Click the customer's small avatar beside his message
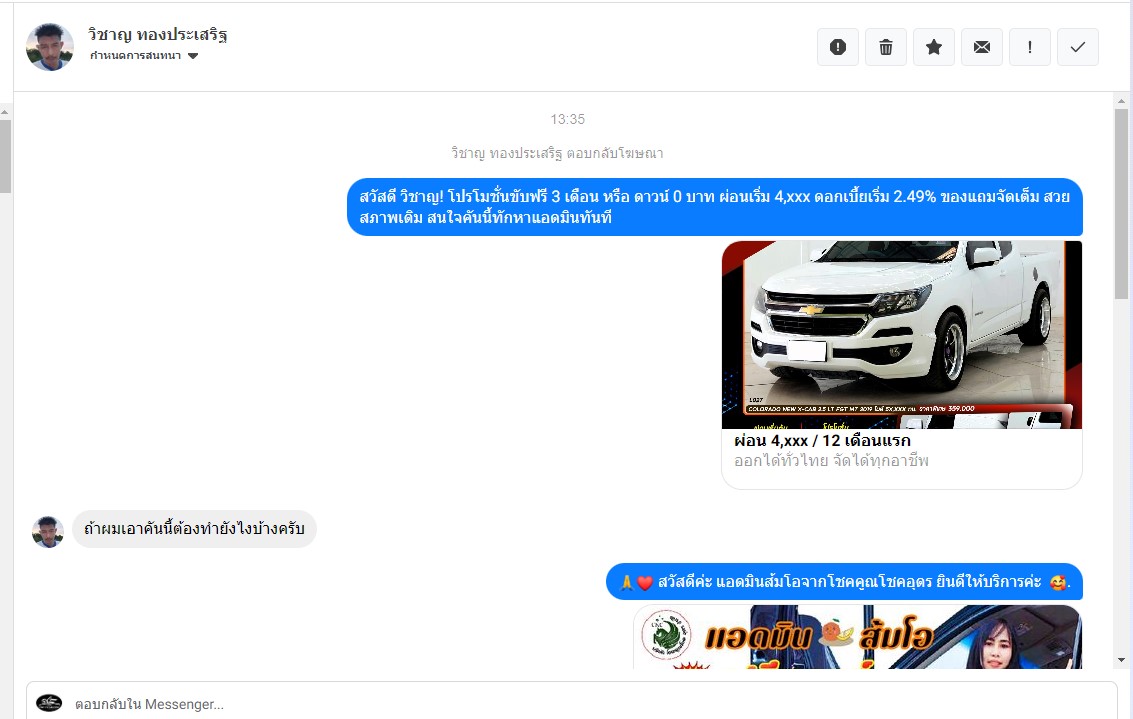1133x719 pixels. (x=48, y=532)
